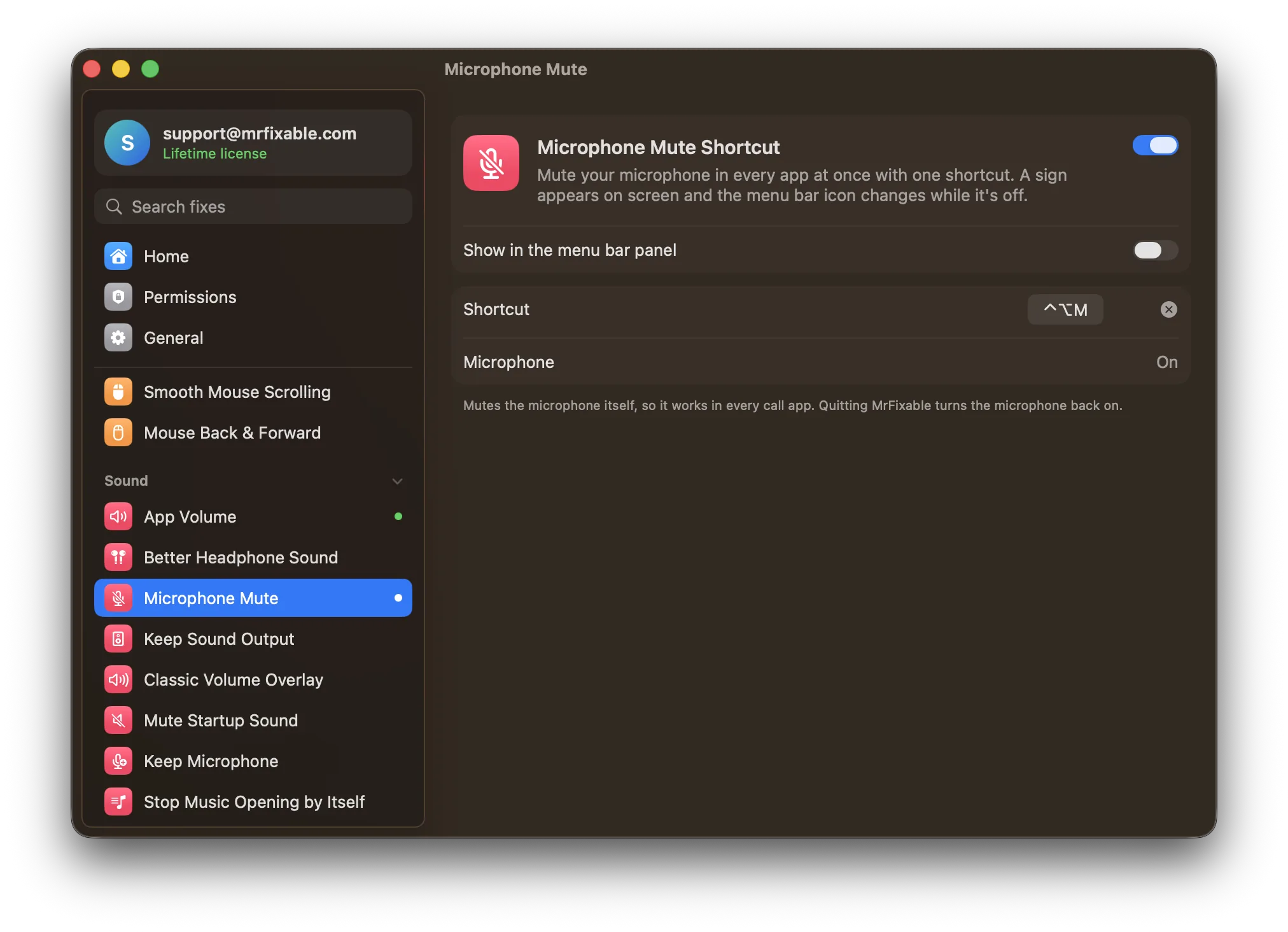The image size is (1288, 932).
Task: Click the Microphone row label
Action: (508, 362)
